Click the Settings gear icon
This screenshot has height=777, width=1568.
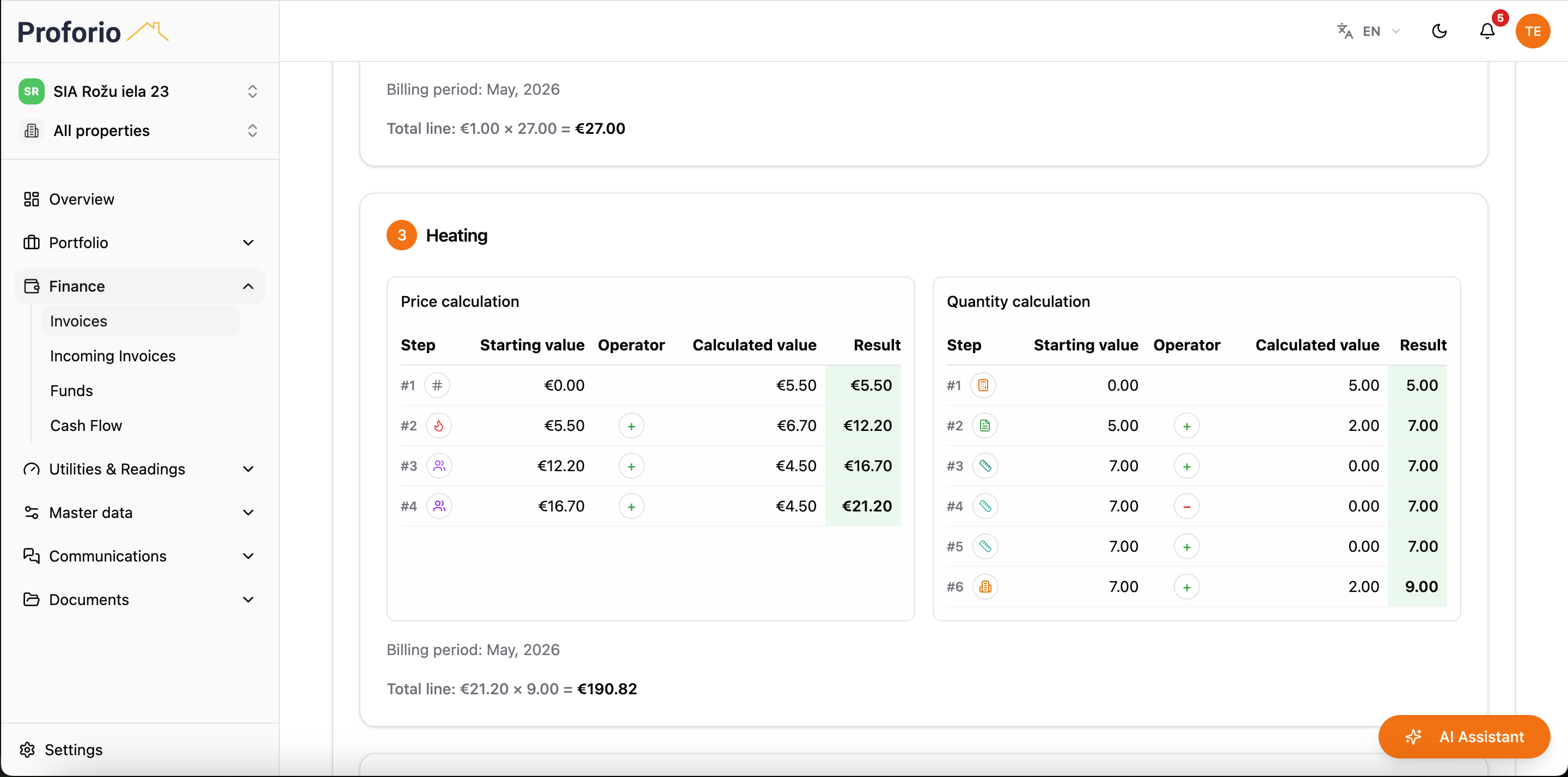[x=27, y=750]
